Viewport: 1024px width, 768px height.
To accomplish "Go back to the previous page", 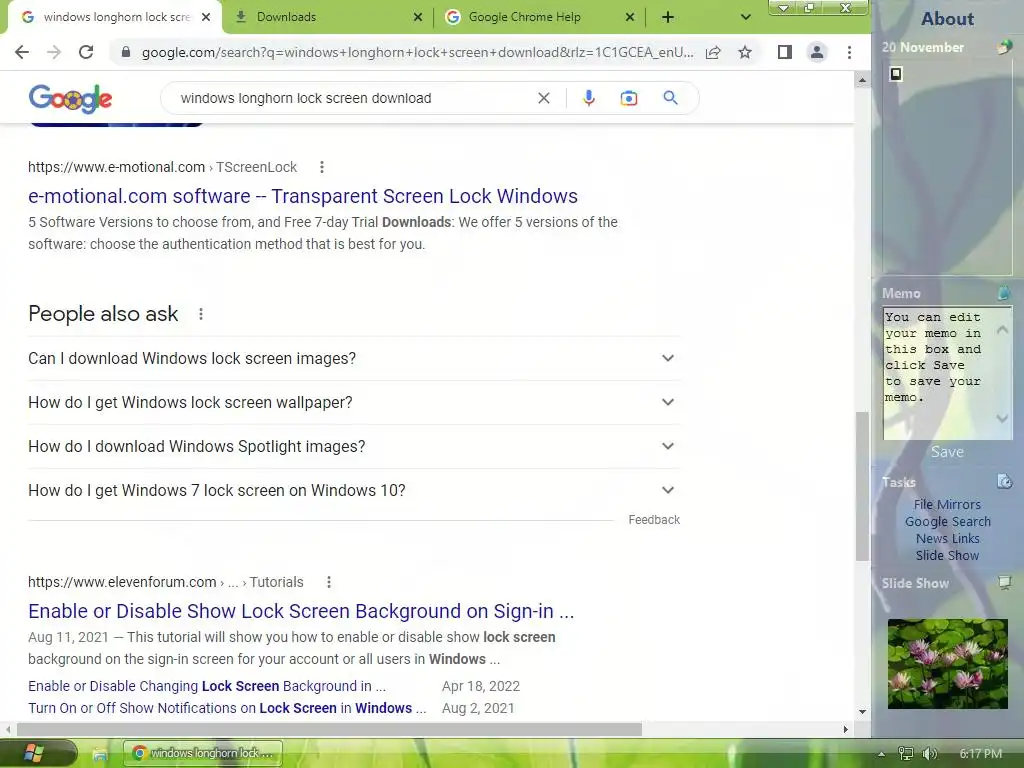I will (22, 52).
